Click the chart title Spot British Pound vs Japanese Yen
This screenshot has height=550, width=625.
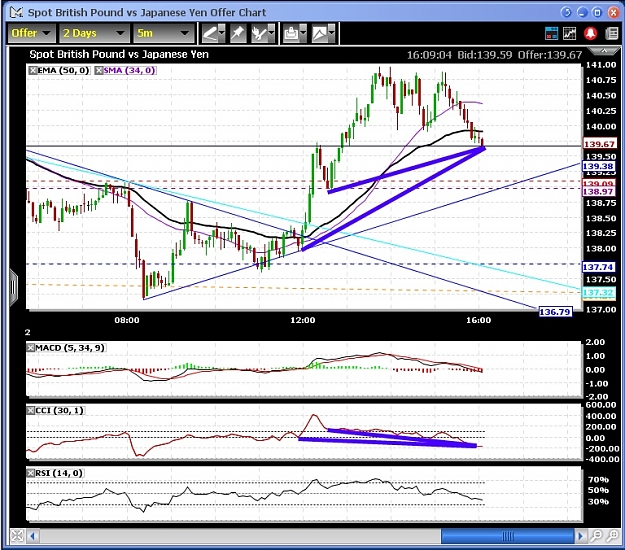pyautogui.click(x=119, y=54)
